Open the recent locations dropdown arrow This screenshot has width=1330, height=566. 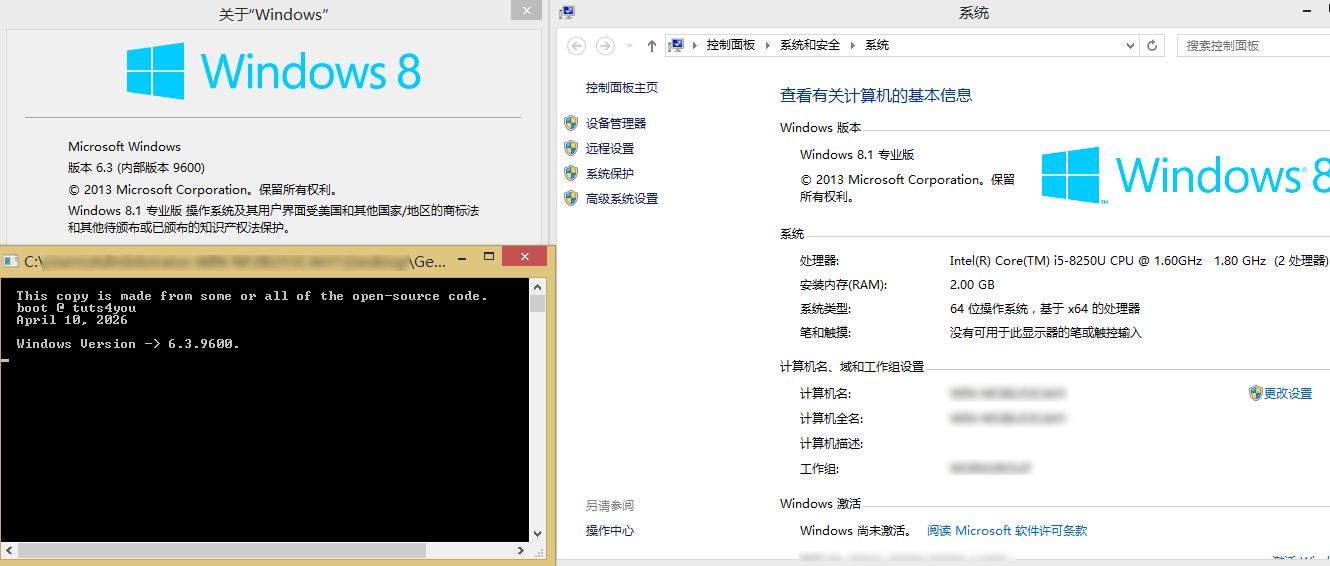[629, 46]
